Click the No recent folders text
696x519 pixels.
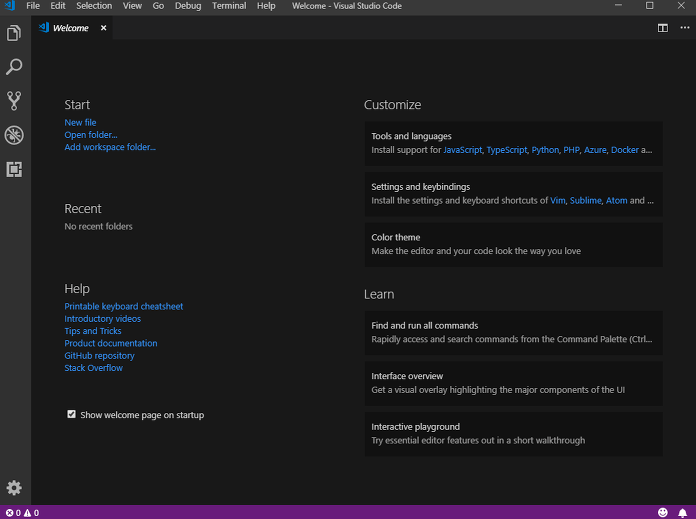(99, 226)
